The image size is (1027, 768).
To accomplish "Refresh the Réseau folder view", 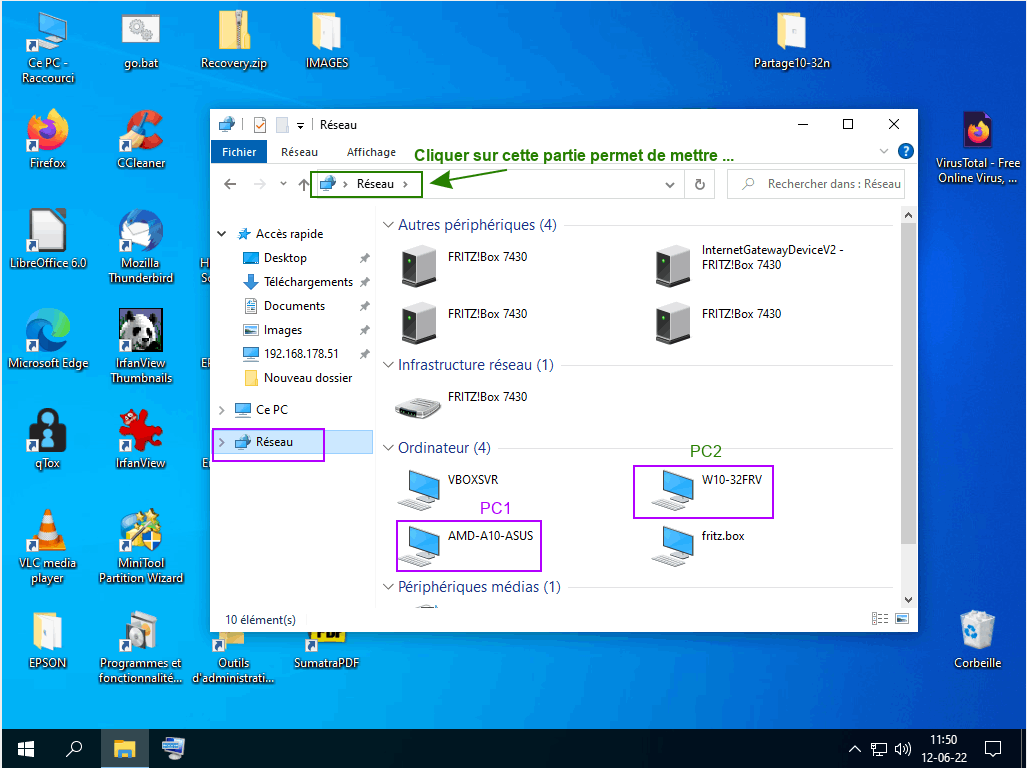I will 700,185.
